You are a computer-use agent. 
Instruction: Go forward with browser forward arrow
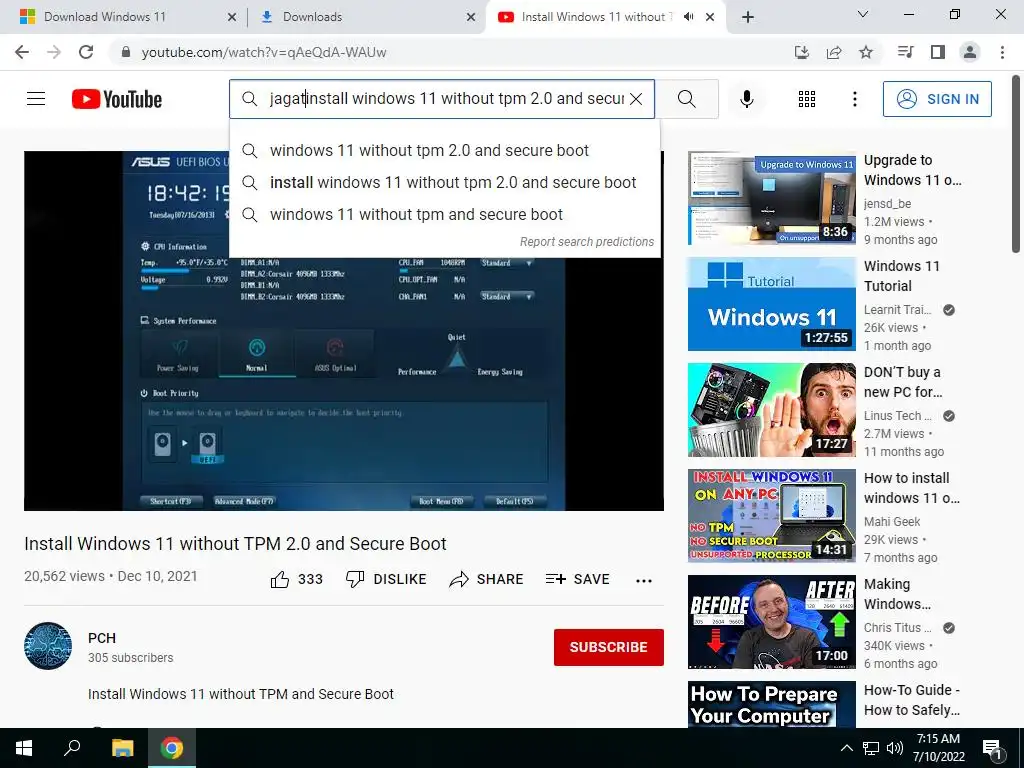pyautogui.click(x=54, y=52)
